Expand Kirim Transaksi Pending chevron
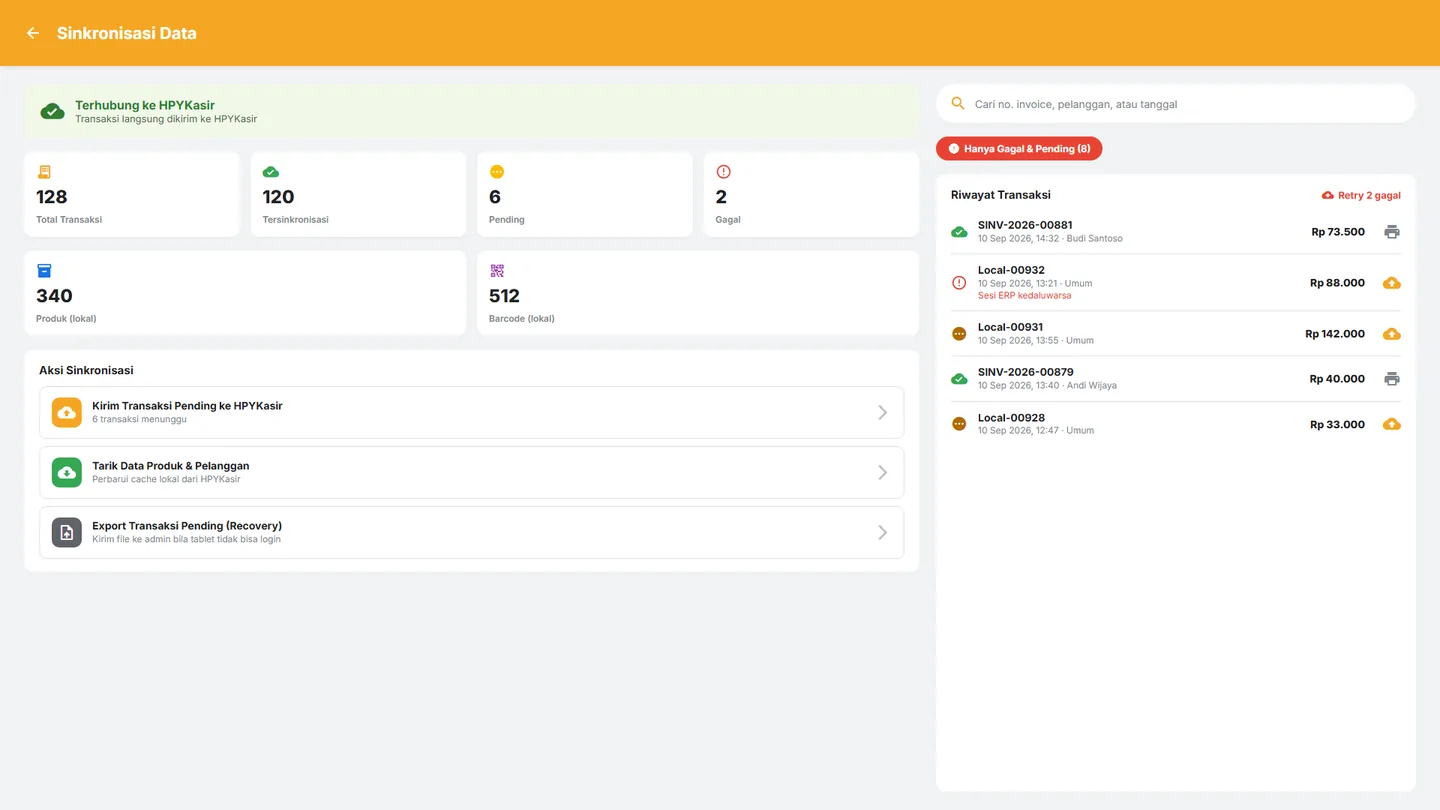Viewport: 1440px width, 810px height. 882,413
